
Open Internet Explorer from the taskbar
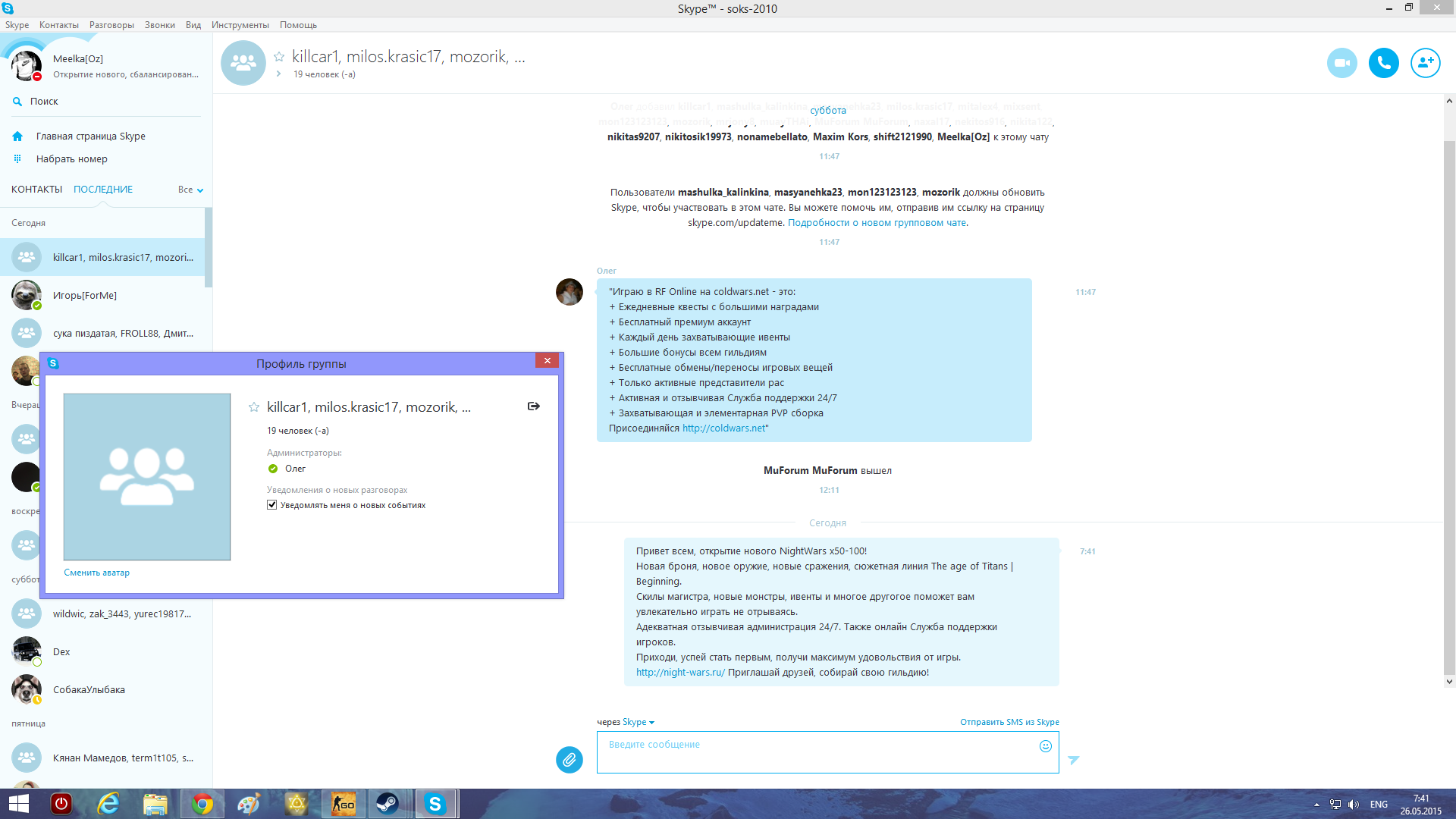pos(108,804)
